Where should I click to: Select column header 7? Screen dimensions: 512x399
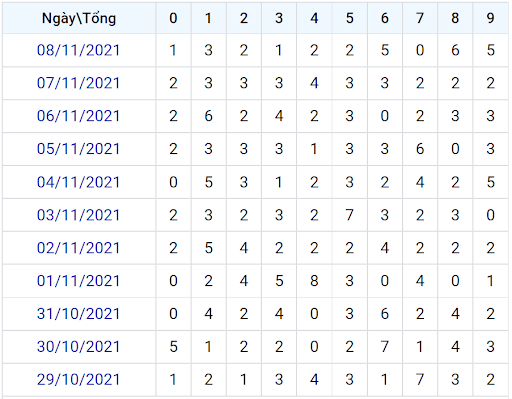(x=420, y=18)
